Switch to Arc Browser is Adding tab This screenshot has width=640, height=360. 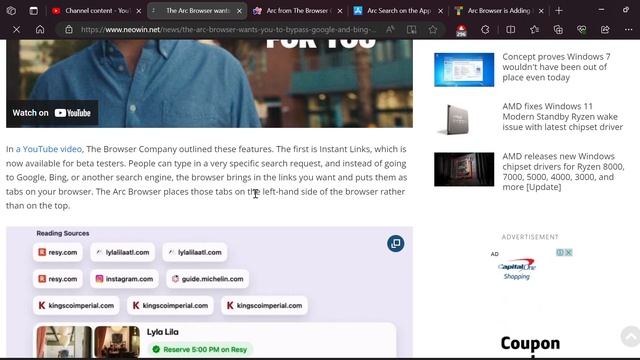click(x=499, y=11)
